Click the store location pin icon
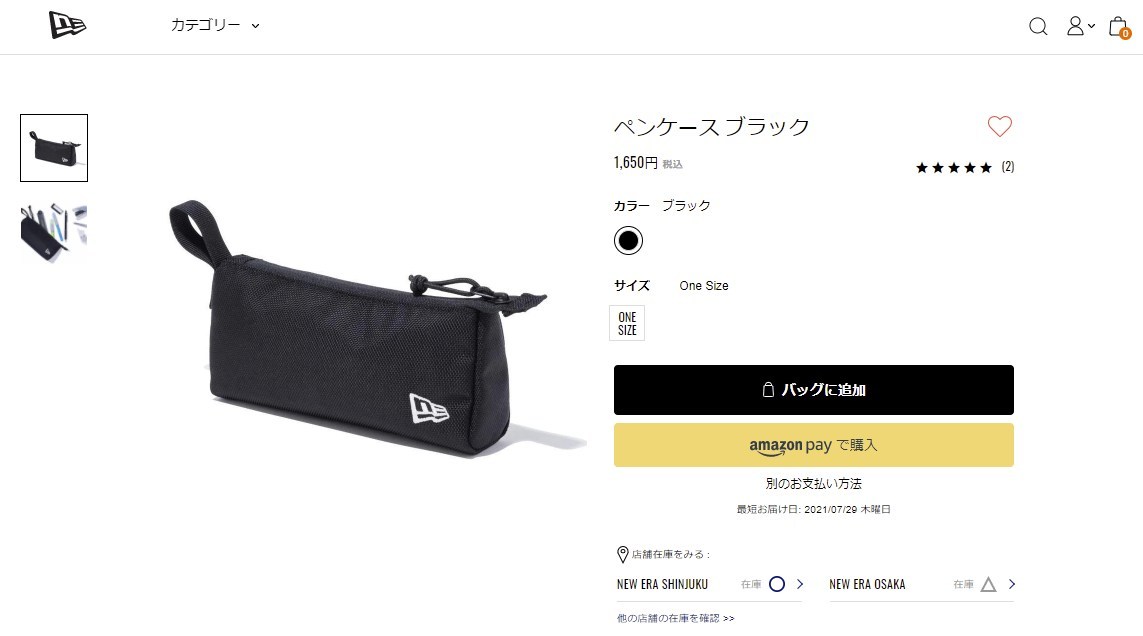1143x636 pixels. (x=623, y=554)
